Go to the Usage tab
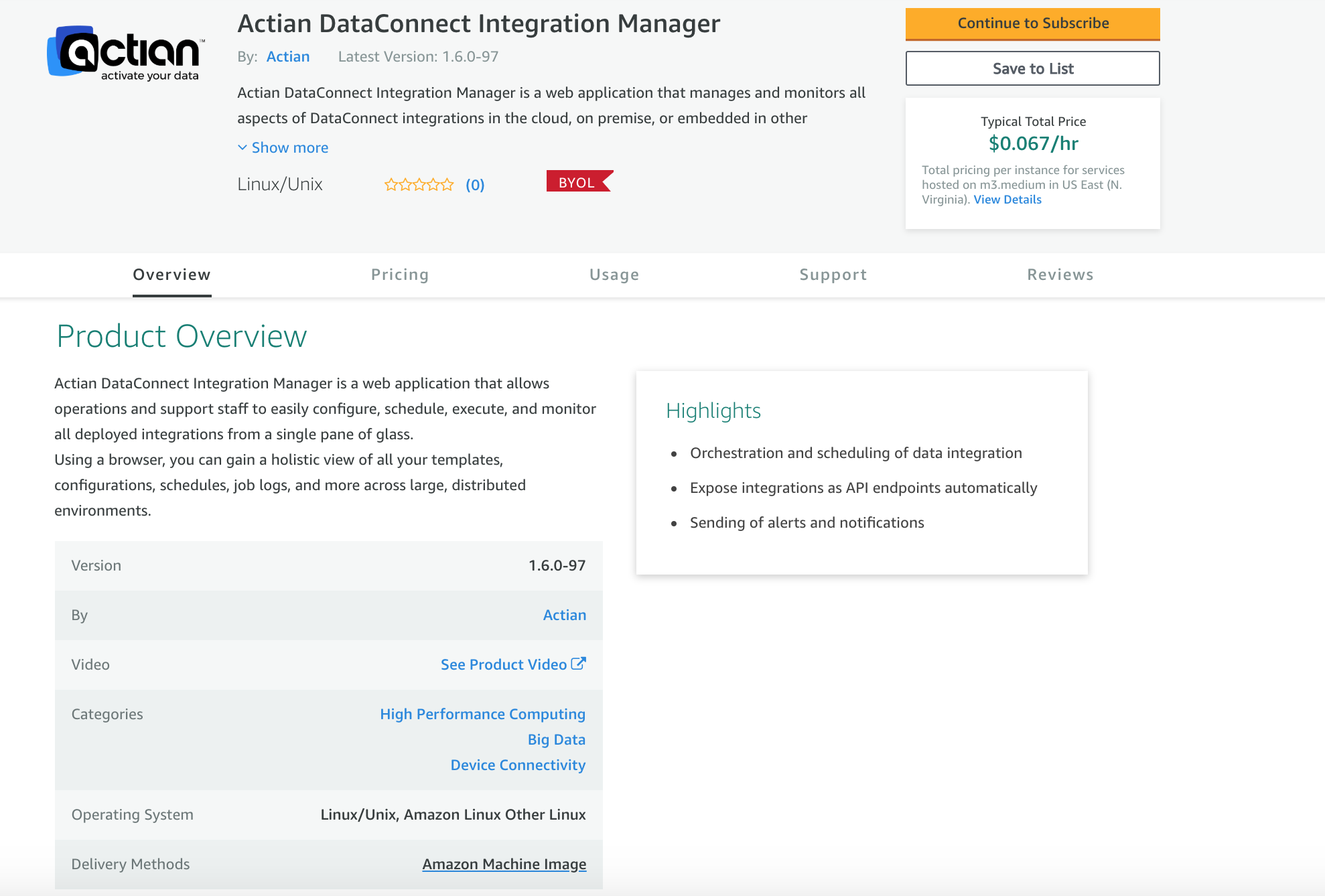This screenshot has width=1325, height=896. click(614, 275)
